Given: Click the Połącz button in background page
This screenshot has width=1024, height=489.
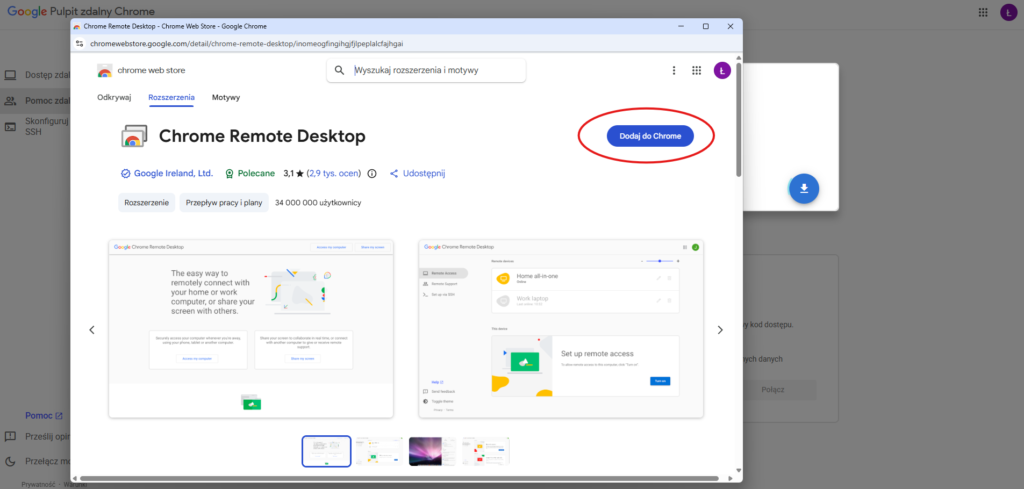Looking at the screenshot, I should pyautogui.click(x=773, y=390).
